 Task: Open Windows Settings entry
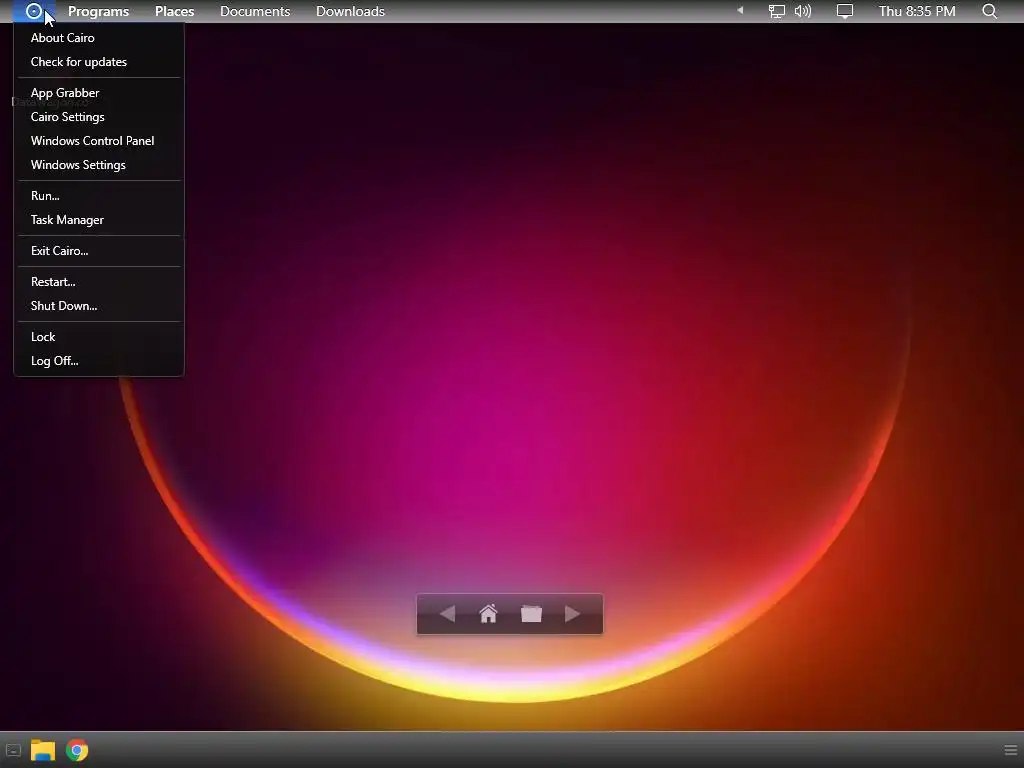coord(99,165)
